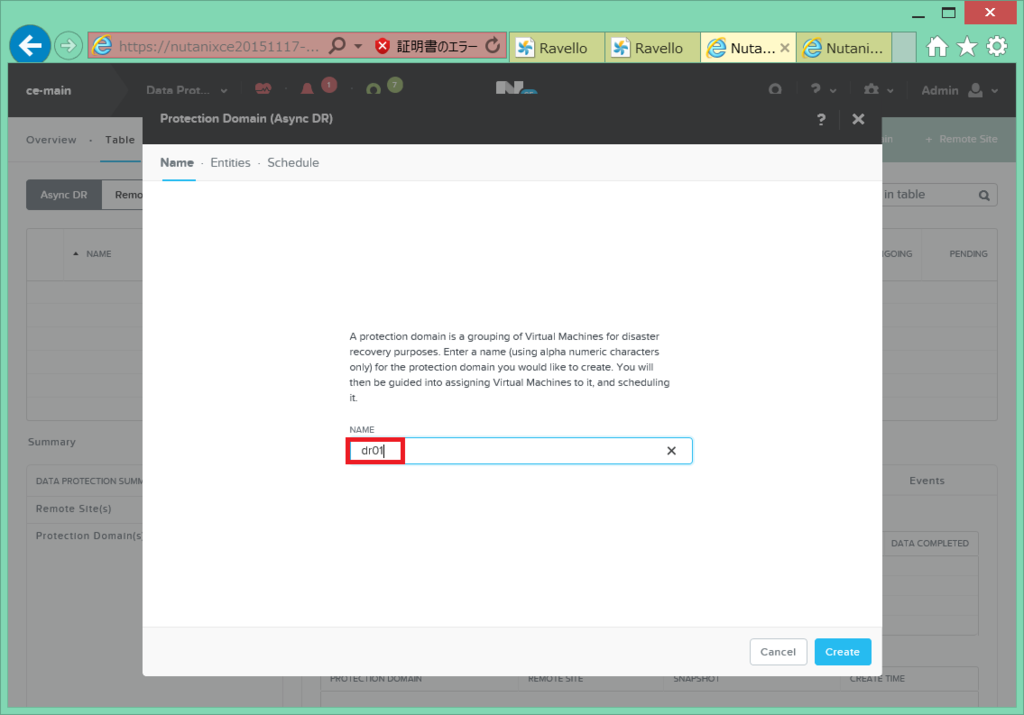Open the browser home page icon
The width and height of the screenshot is (1024, 715).
[x=937, y=46]
